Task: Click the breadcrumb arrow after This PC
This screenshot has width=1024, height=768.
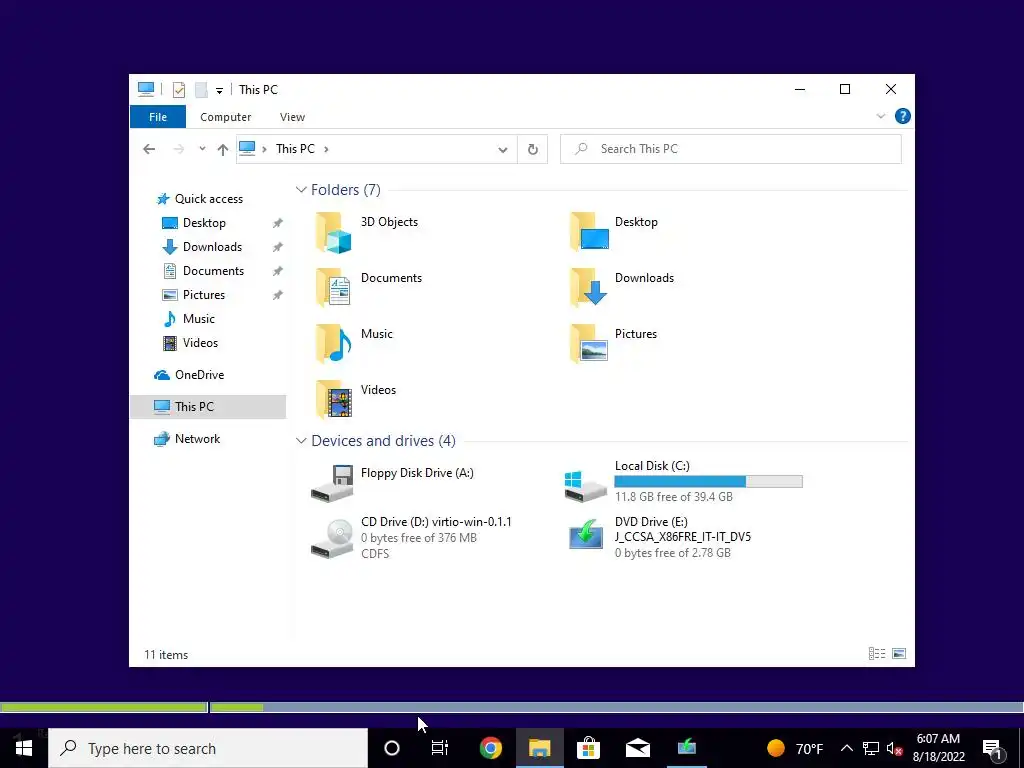Action: pyautogui.click(x=326, y=149)
